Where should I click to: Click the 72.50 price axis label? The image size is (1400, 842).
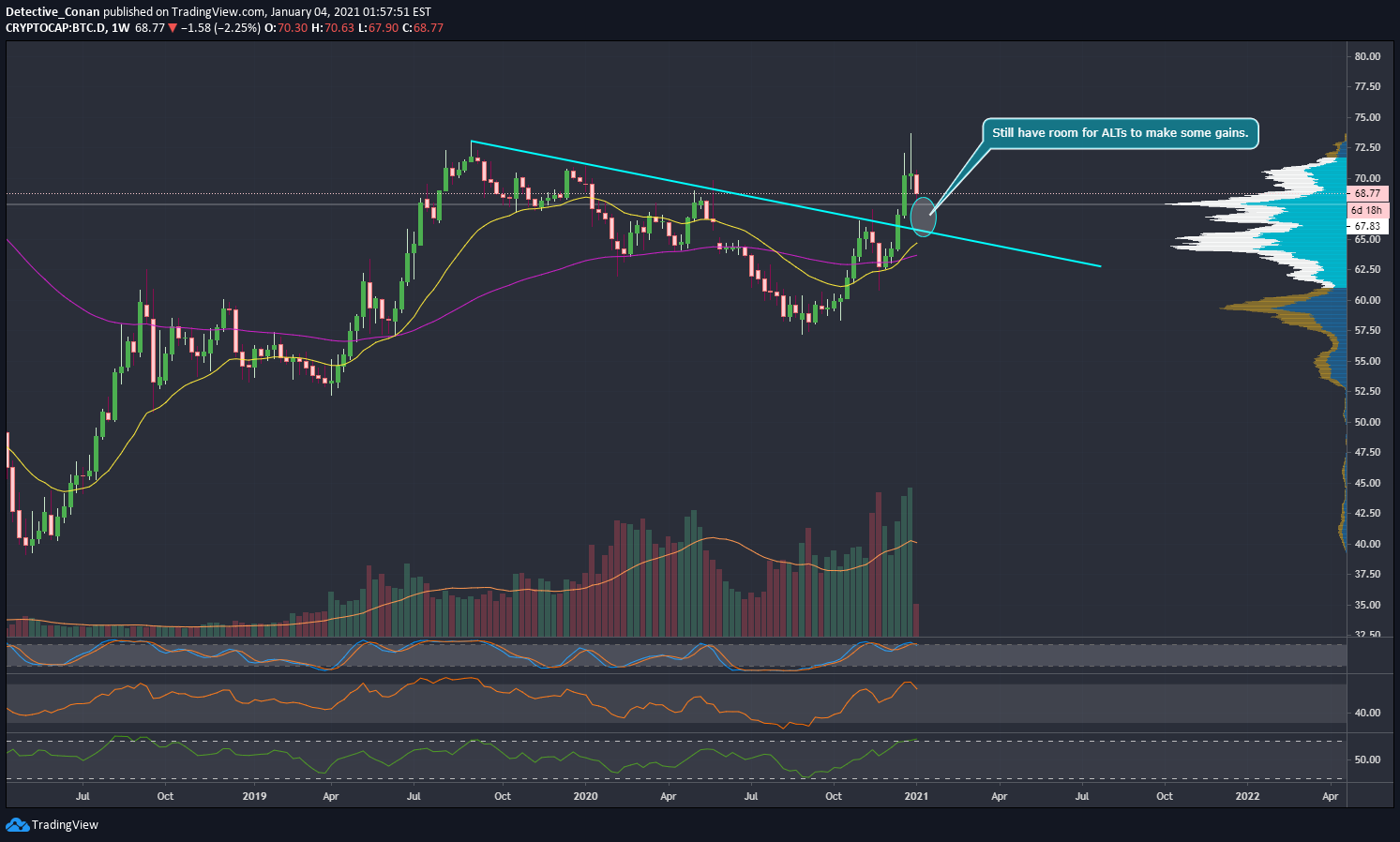click(1367, 147)
